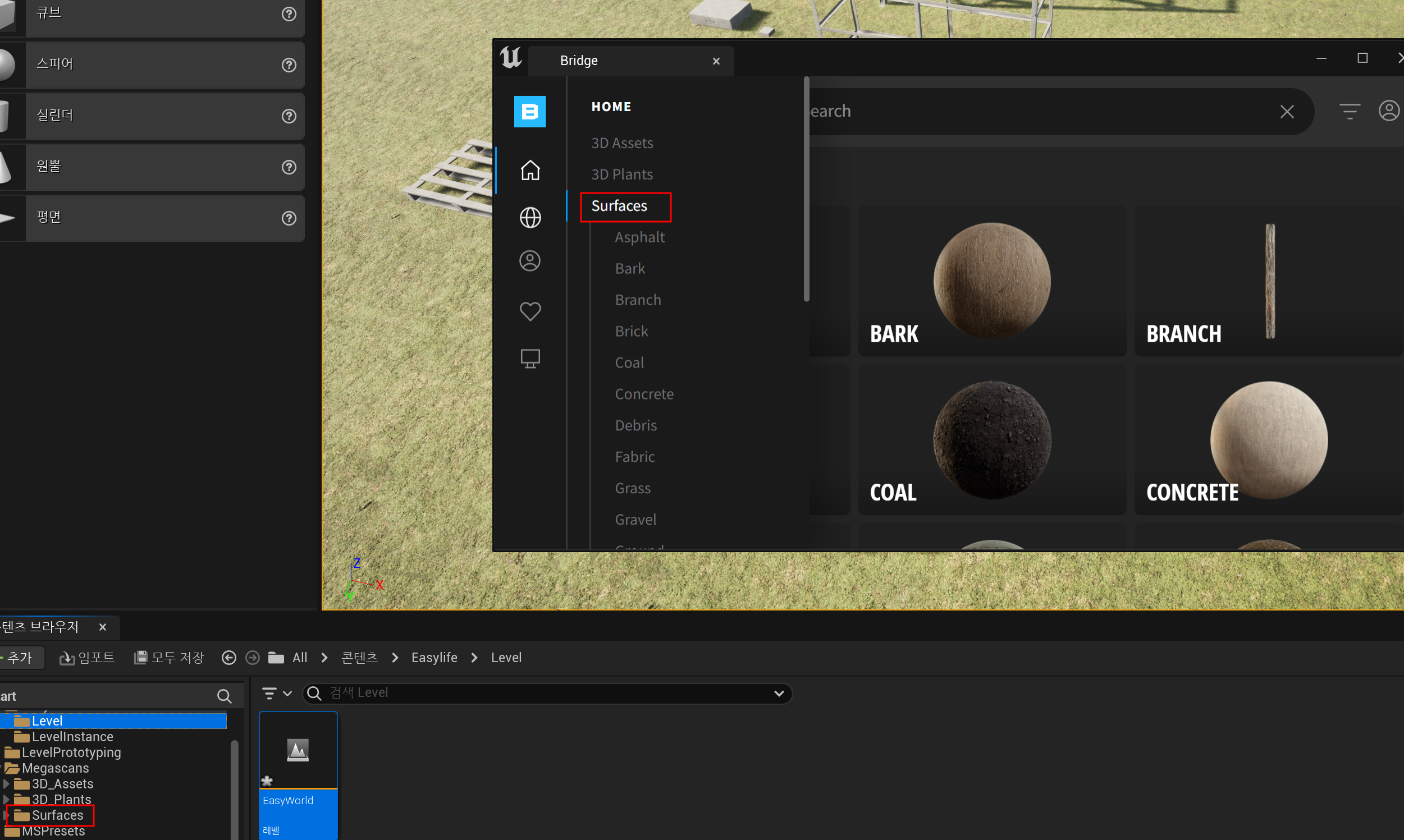Screen dimensions: 1404x840
Task: Click the Bridge home icon in sidebar
Action: click(x=530, y=170)
